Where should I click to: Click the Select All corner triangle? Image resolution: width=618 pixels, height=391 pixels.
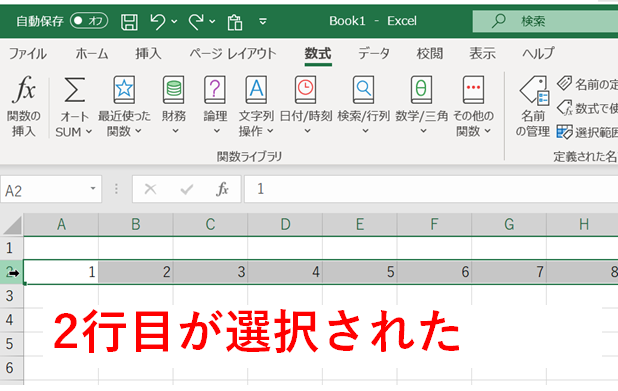tap(12, 225)
